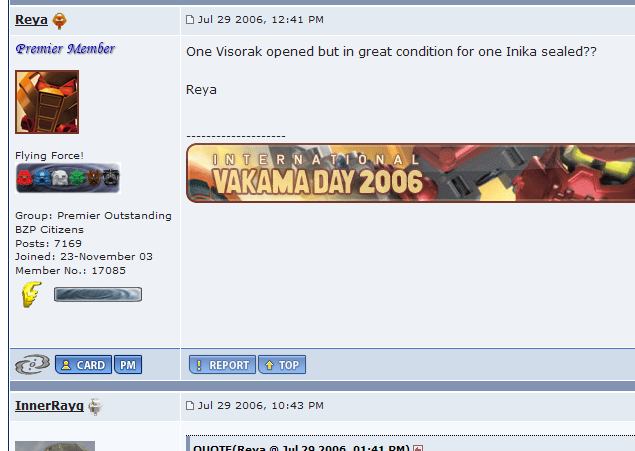Screen dimensions: 635x451
Task: Select the 'Member No.: 17085' text
Action: tap(70, 270)
